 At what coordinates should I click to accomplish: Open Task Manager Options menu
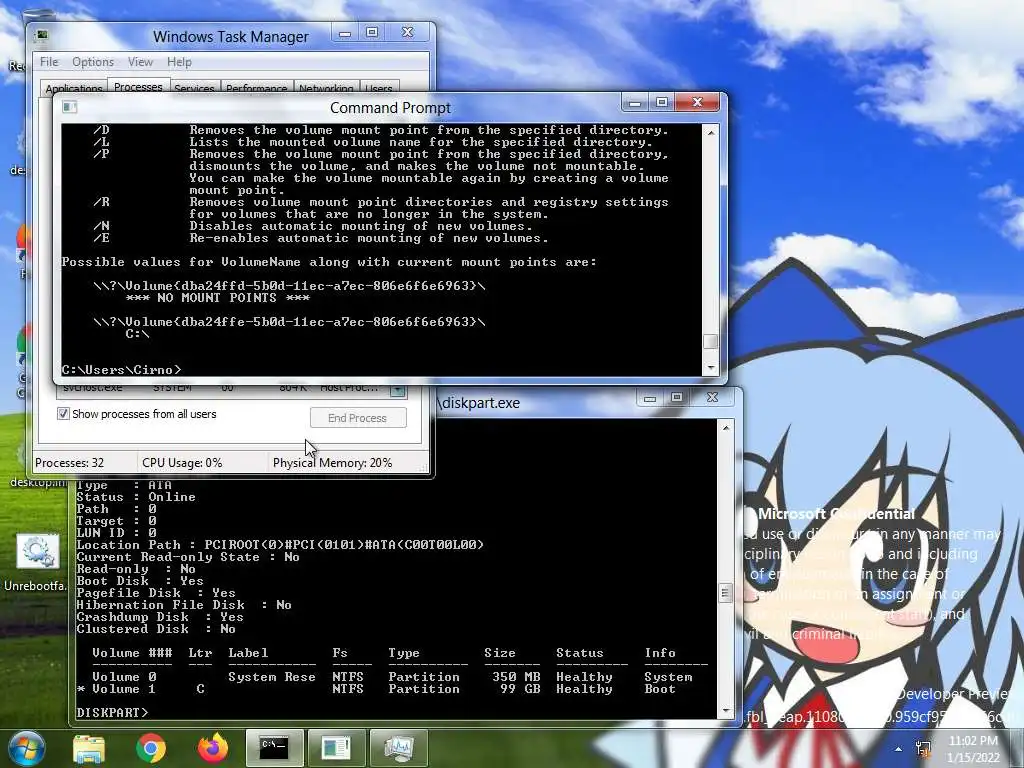tap(93, 62)
